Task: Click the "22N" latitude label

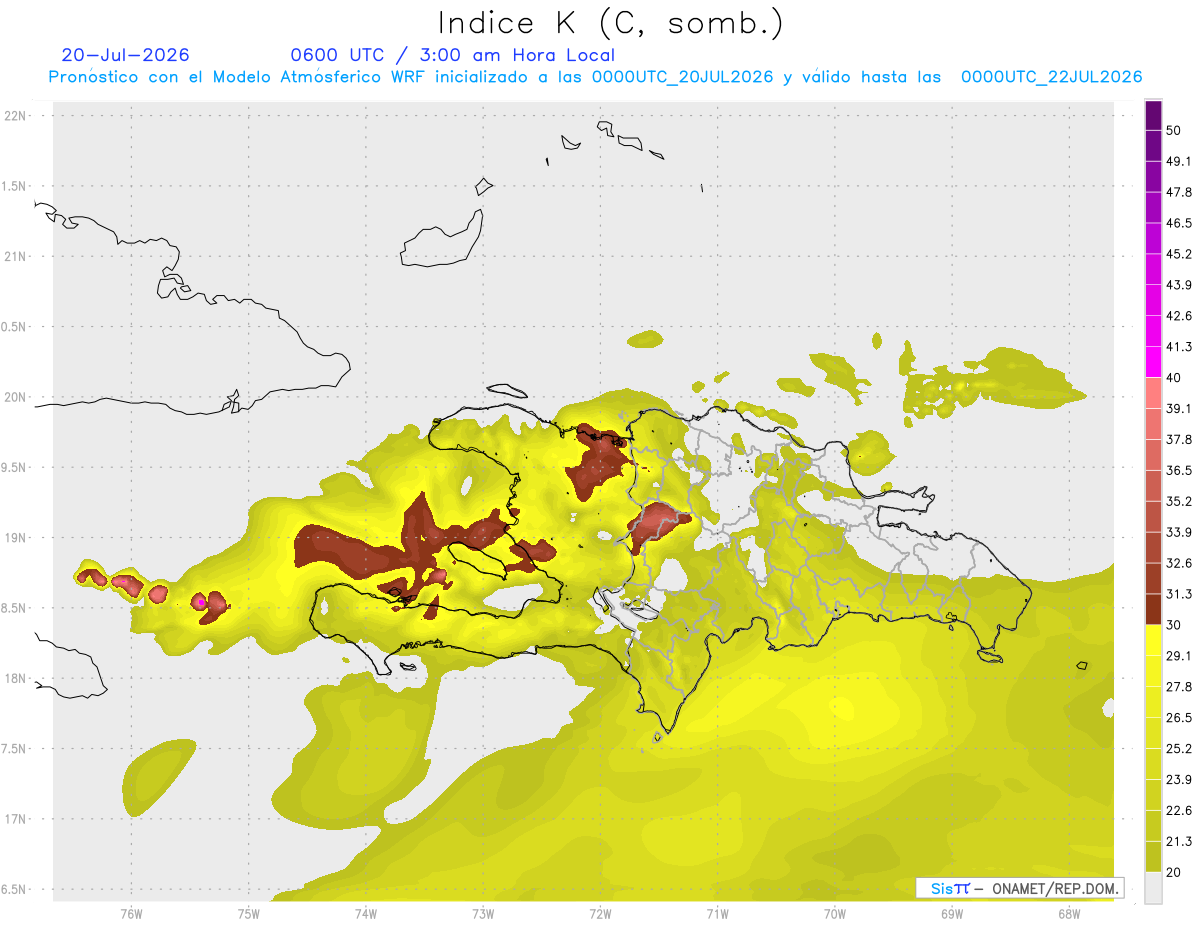Action: point(15,115)
